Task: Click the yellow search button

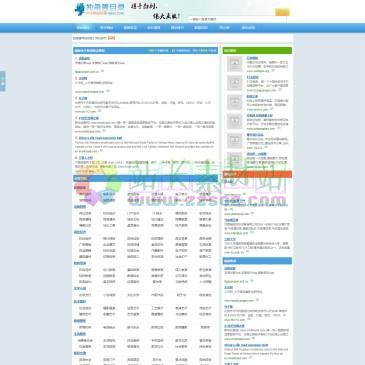Action: pyautogui.click(x=282, y=12)
